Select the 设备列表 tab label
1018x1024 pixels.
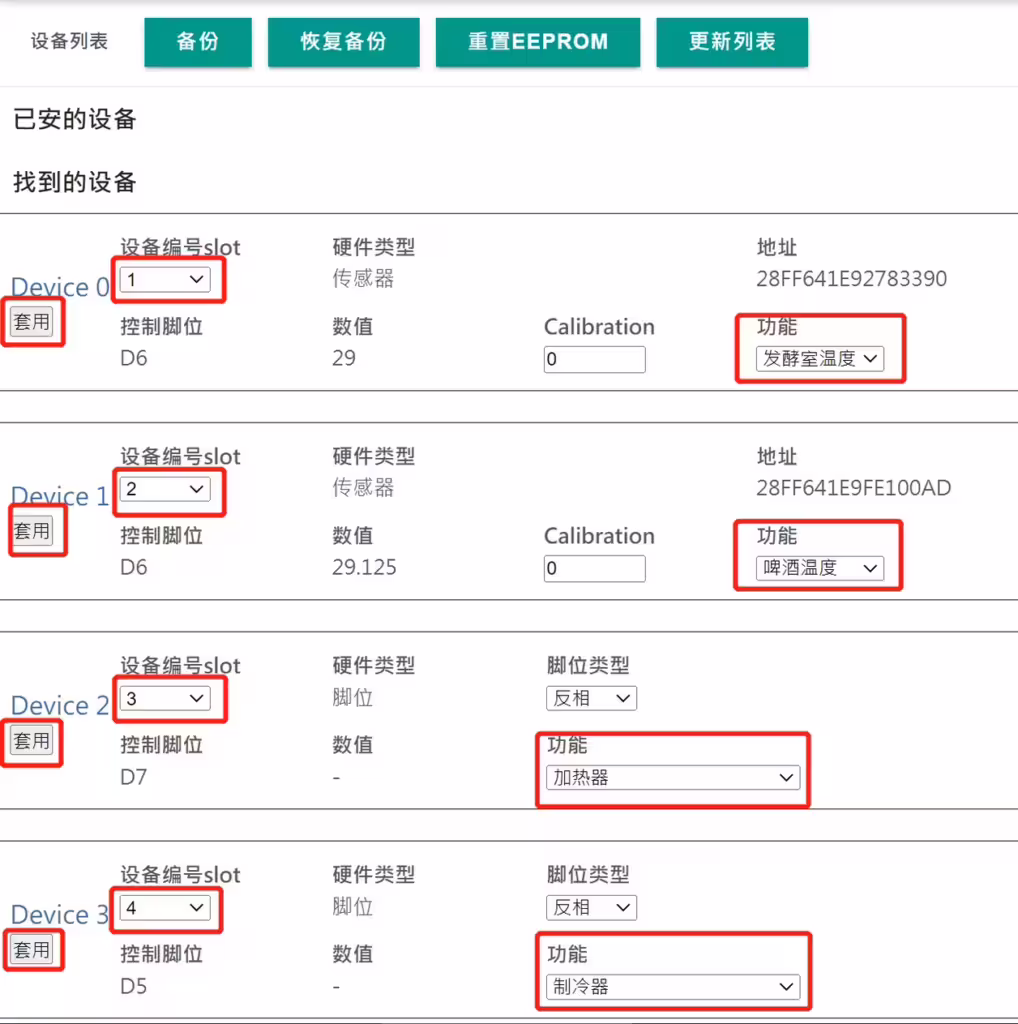click(x=69, y=42)
